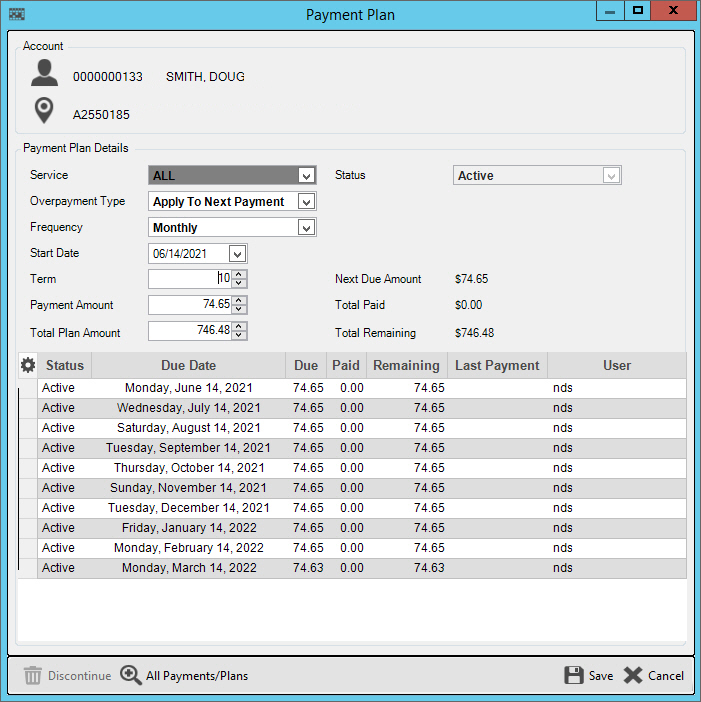Image resolution: width=701 pixels, height=702 pixels.
Task: Click the 74.63 Due value in March row
Action: (x=308, y=568)
